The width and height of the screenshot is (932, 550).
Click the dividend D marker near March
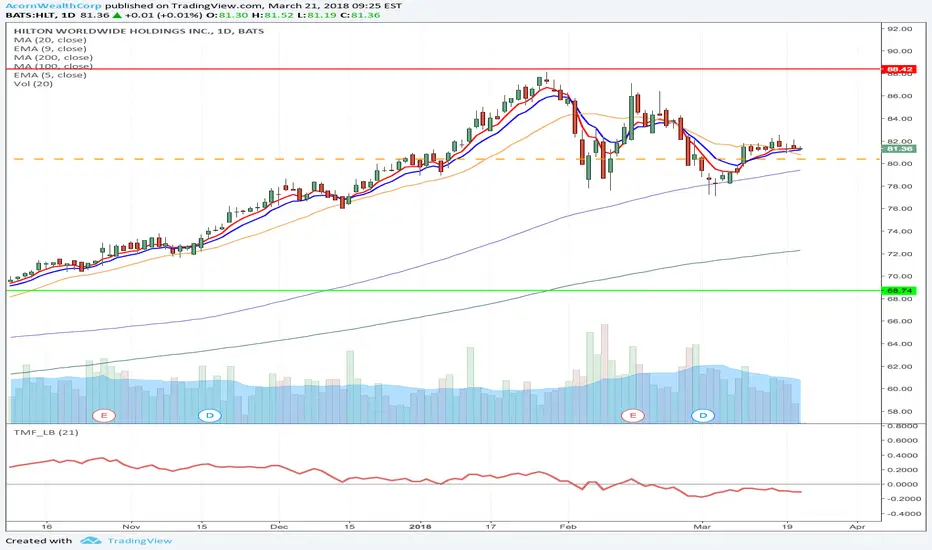(x=703, y=415)
